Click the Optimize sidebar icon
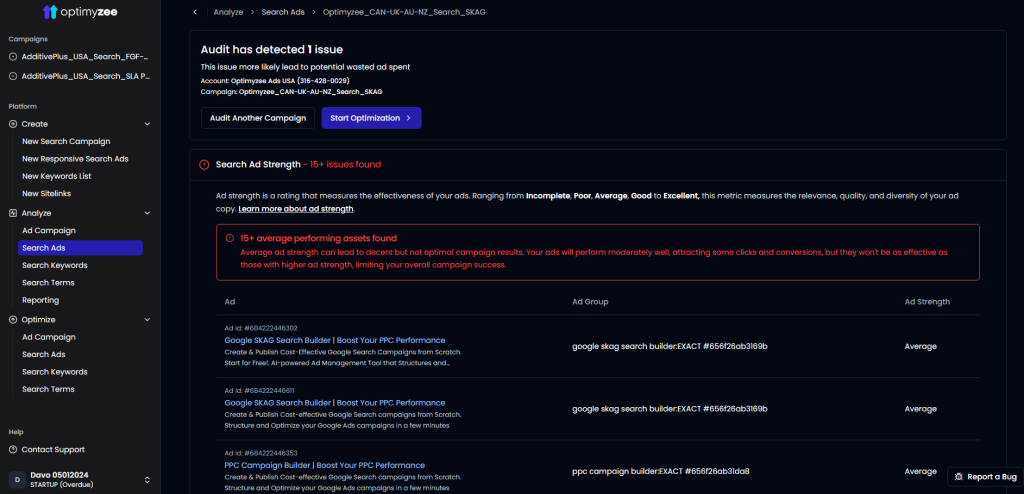This screenshot has height=494, width=1024. coord(13,320)
